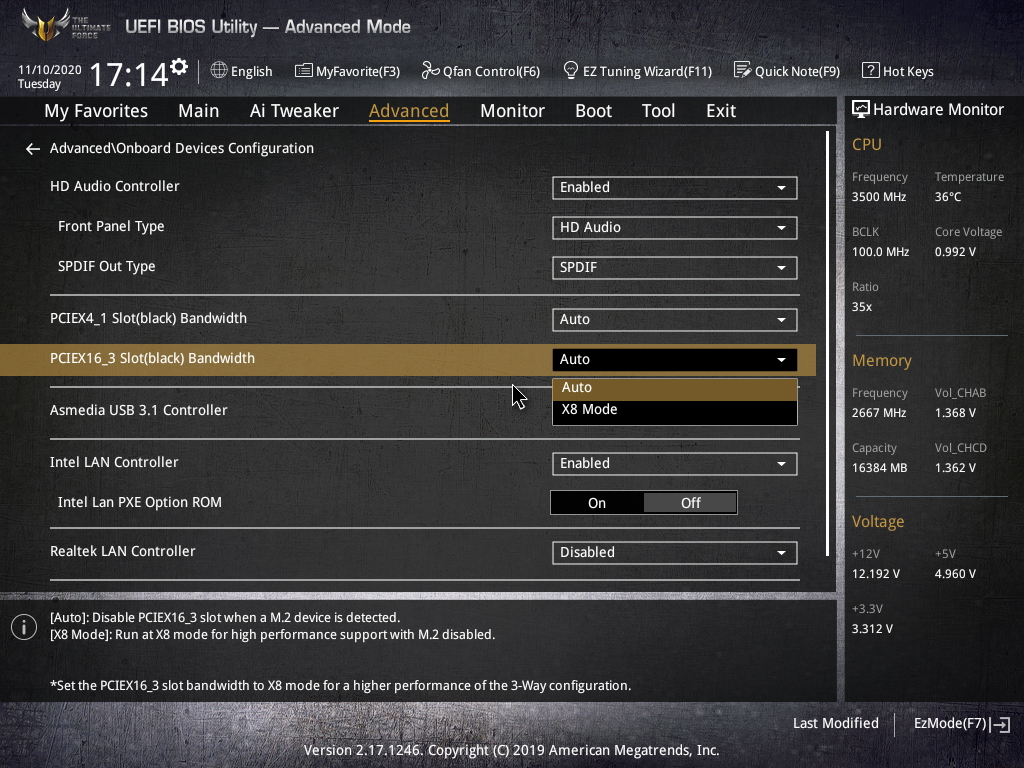The width and height of the screenshot is (1024, 768).
Task: Select the Realtek LAN Controller label
Action: pos(122,551)
